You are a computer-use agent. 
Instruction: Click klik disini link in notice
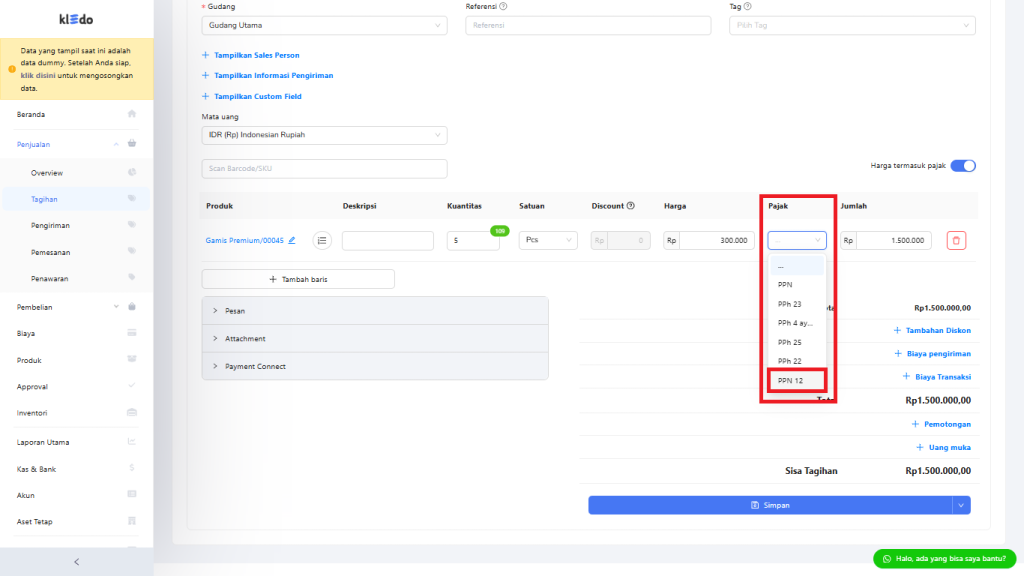[38, 76]
